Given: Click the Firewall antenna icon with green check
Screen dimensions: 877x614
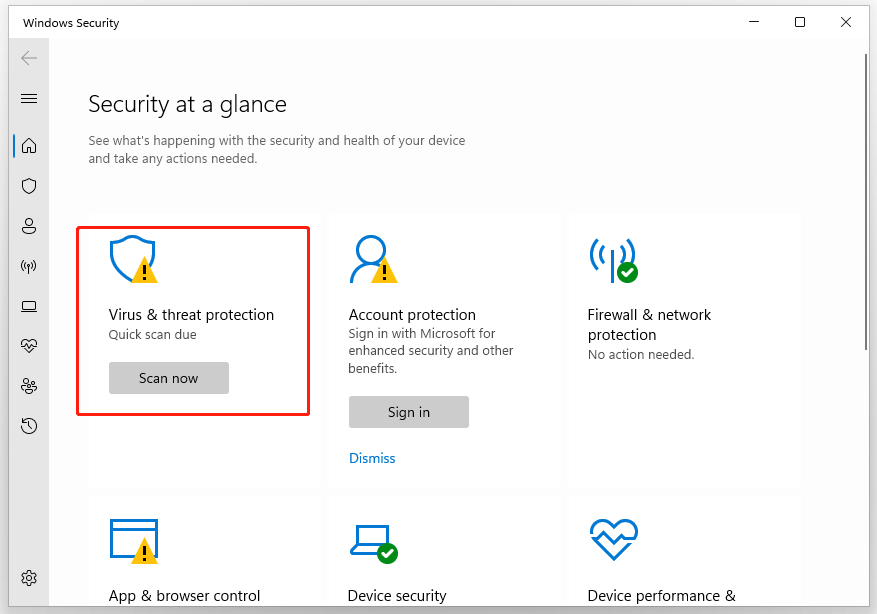Looking at the screenshot, I should pyautogui.click(x=614, y=260).
